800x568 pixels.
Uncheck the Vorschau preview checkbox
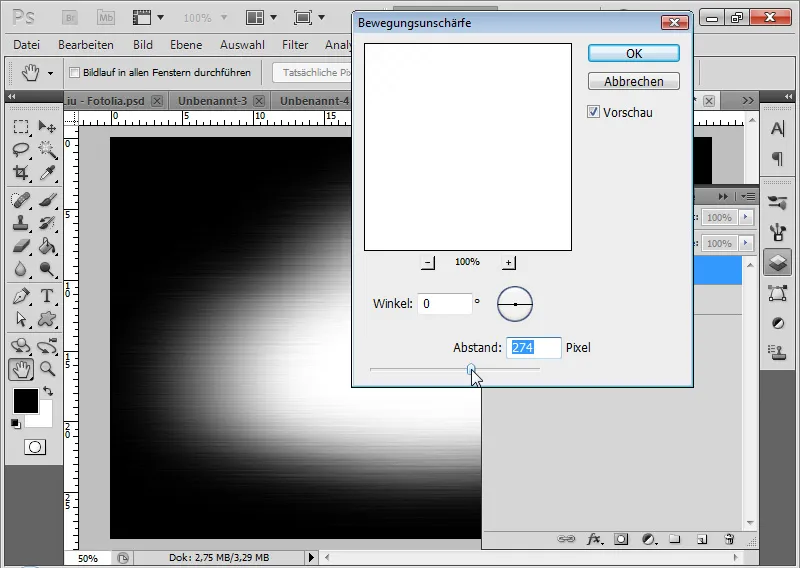click(x=593, y=112)
